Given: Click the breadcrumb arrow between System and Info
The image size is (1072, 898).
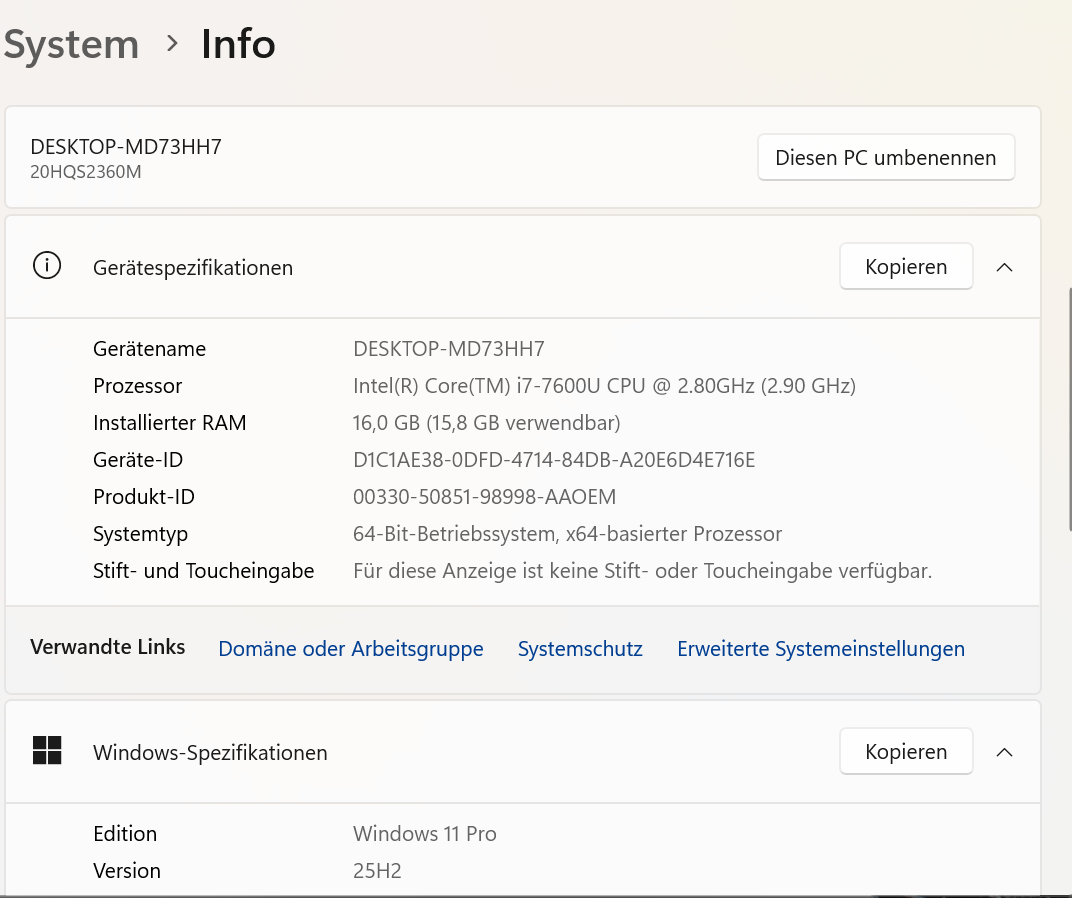Looking at the screenshot, I should pos(172,44).
